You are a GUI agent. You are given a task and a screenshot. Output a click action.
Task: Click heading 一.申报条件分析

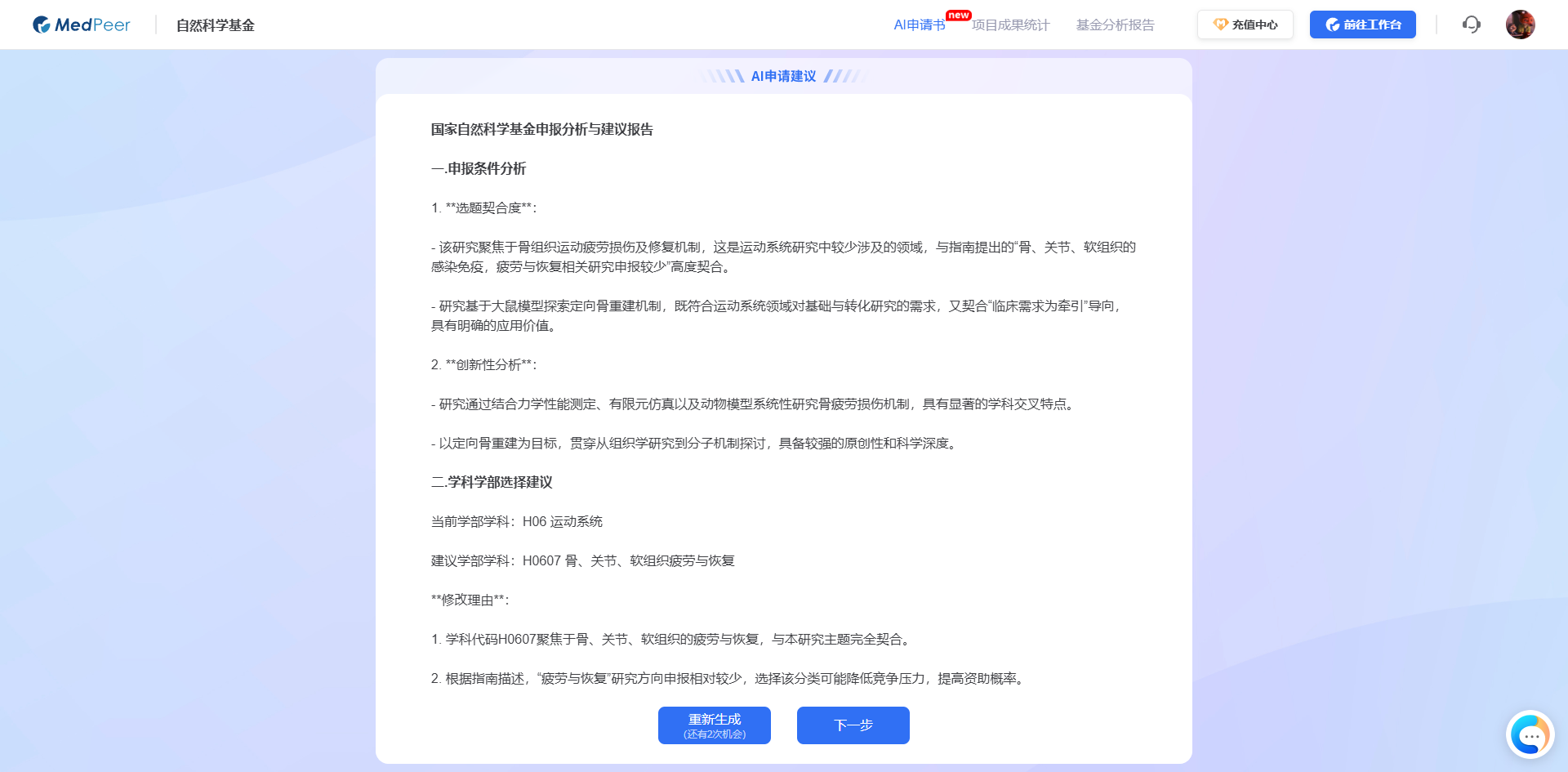pyautogui.click(x=479, y=168)
